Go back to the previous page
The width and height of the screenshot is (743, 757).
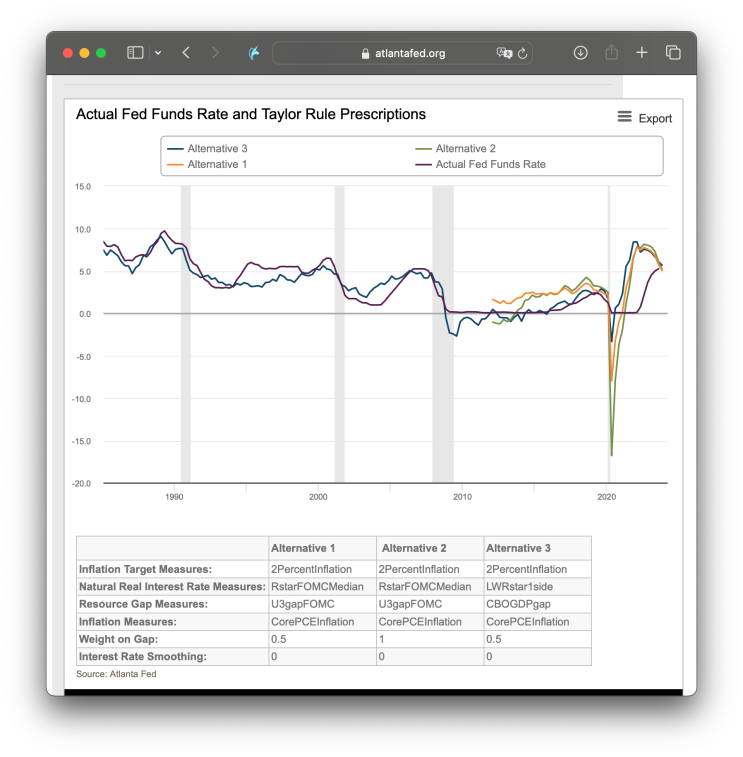186,53
